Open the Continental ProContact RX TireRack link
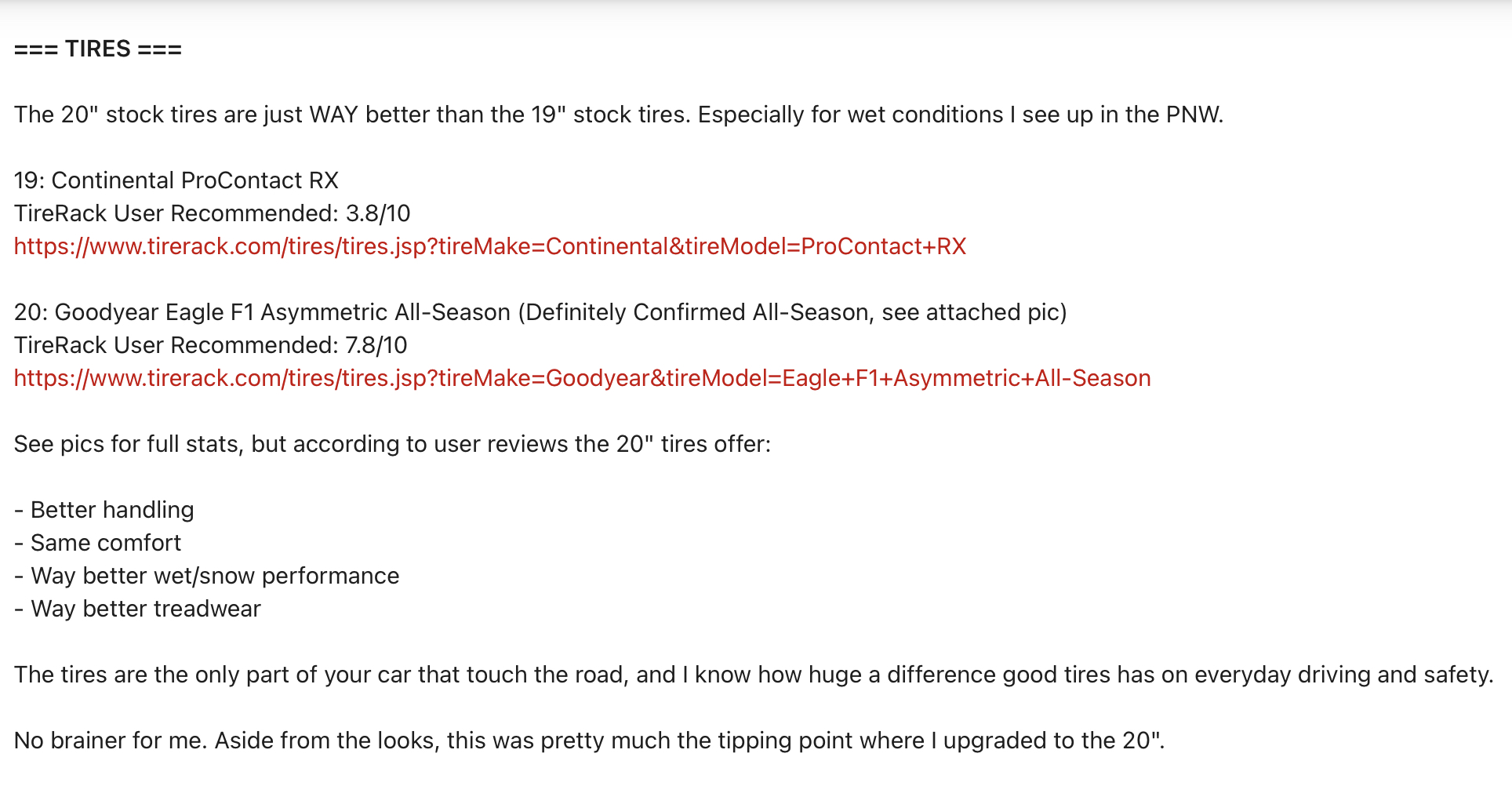 pyautogui.click(x=489, y=246)
